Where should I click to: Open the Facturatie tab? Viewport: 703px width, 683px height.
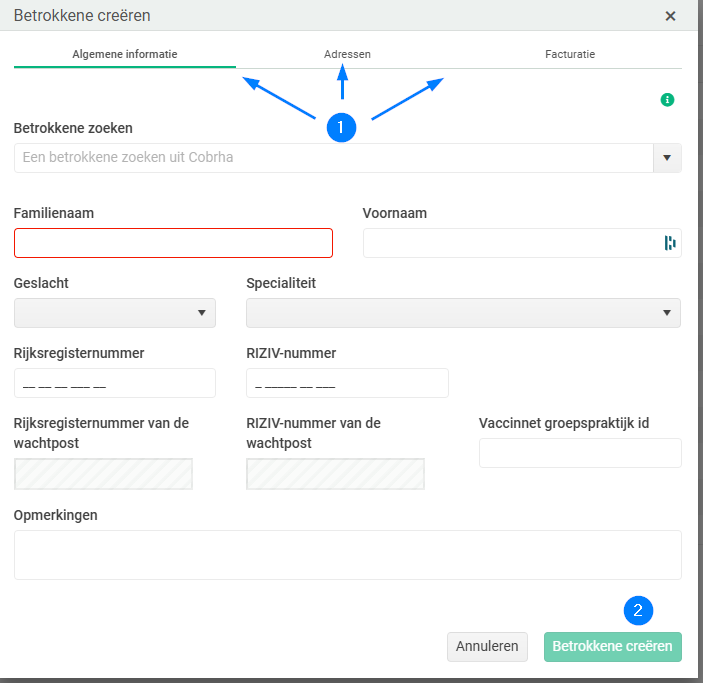point(570,54)
